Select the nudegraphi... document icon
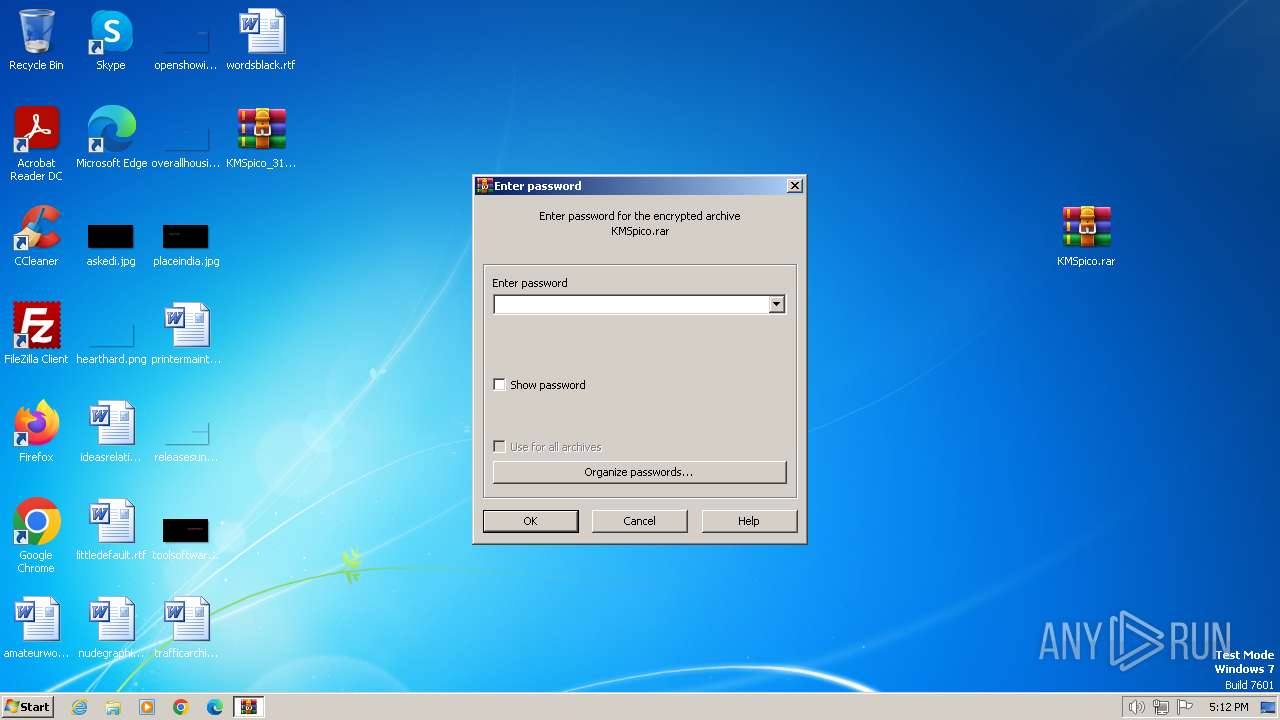The width and height of the screenshot is (1280, 720). point(111,628)
